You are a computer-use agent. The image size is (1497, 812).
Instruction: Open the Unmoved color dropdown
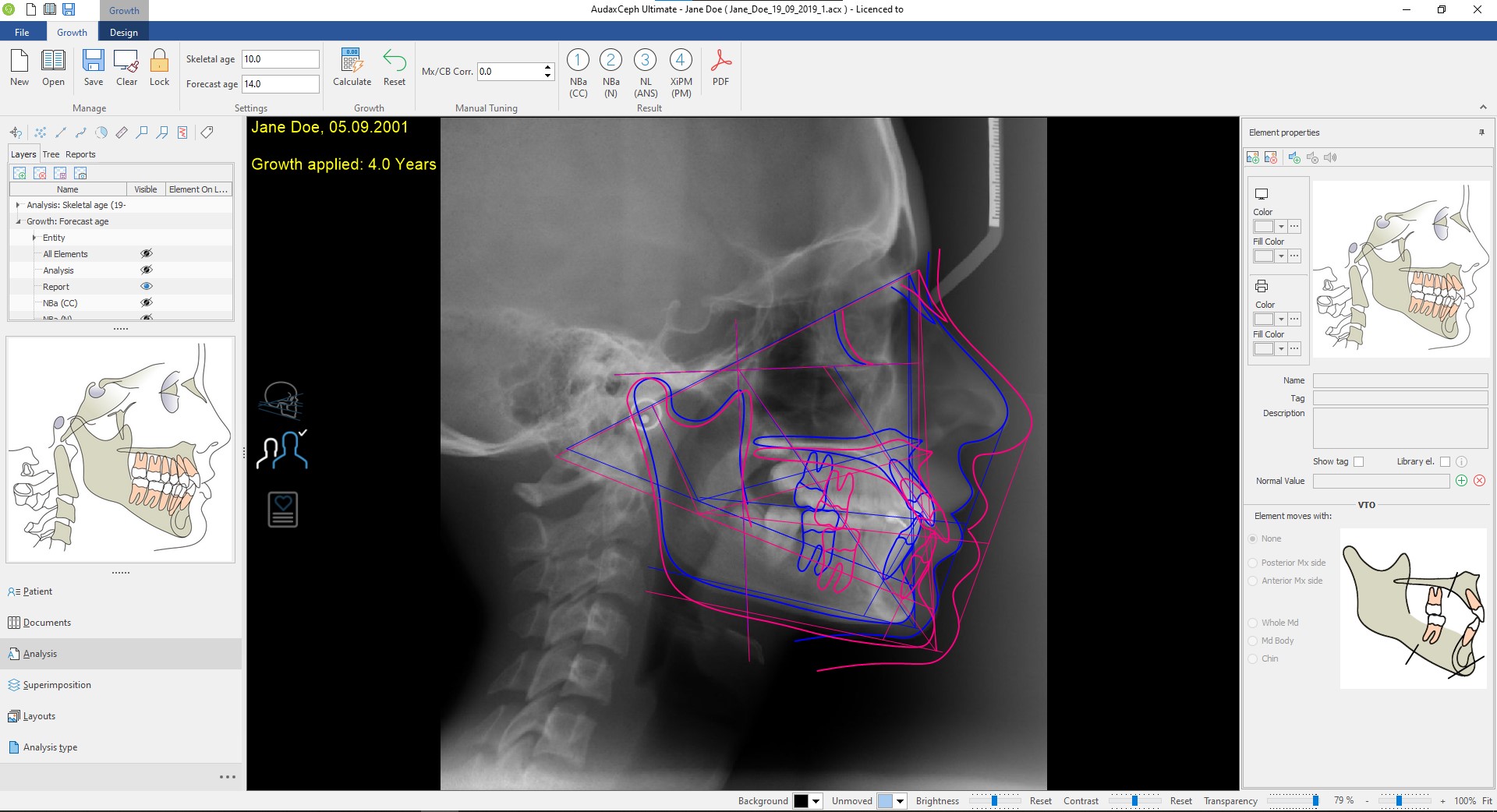coord(900,801)
